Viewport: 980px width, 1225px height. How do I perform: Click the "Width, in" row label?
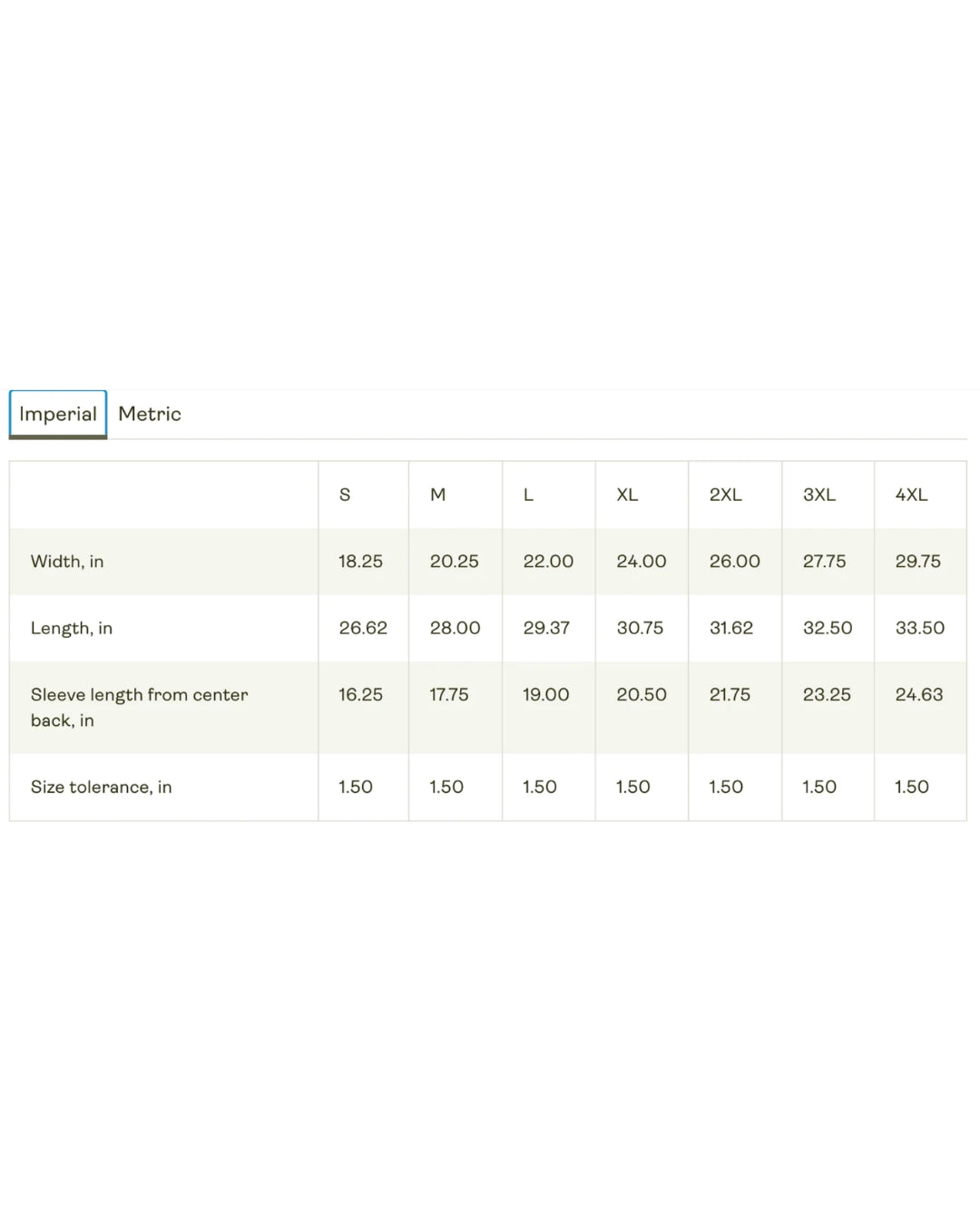click(67, 562)
